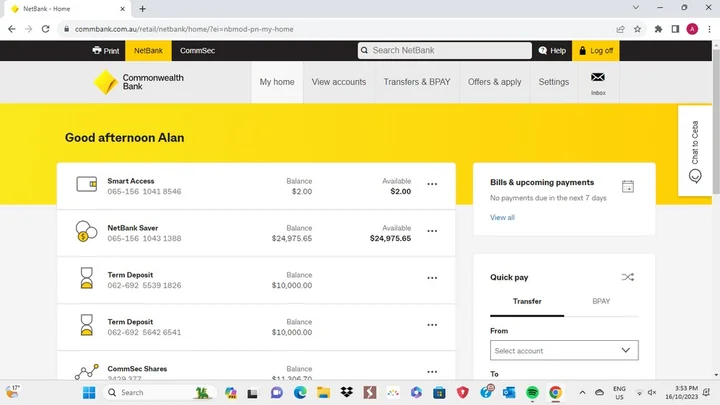Click the Log off button
This screenshot has width=720, height=405.
[596, 51]
